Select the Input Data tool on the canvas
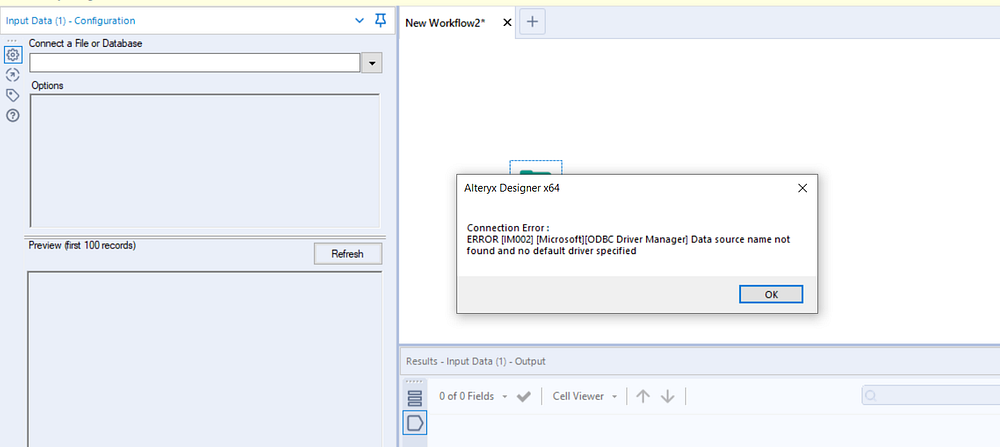Screen dimensions: 1000x447 (x=536, y=168)
